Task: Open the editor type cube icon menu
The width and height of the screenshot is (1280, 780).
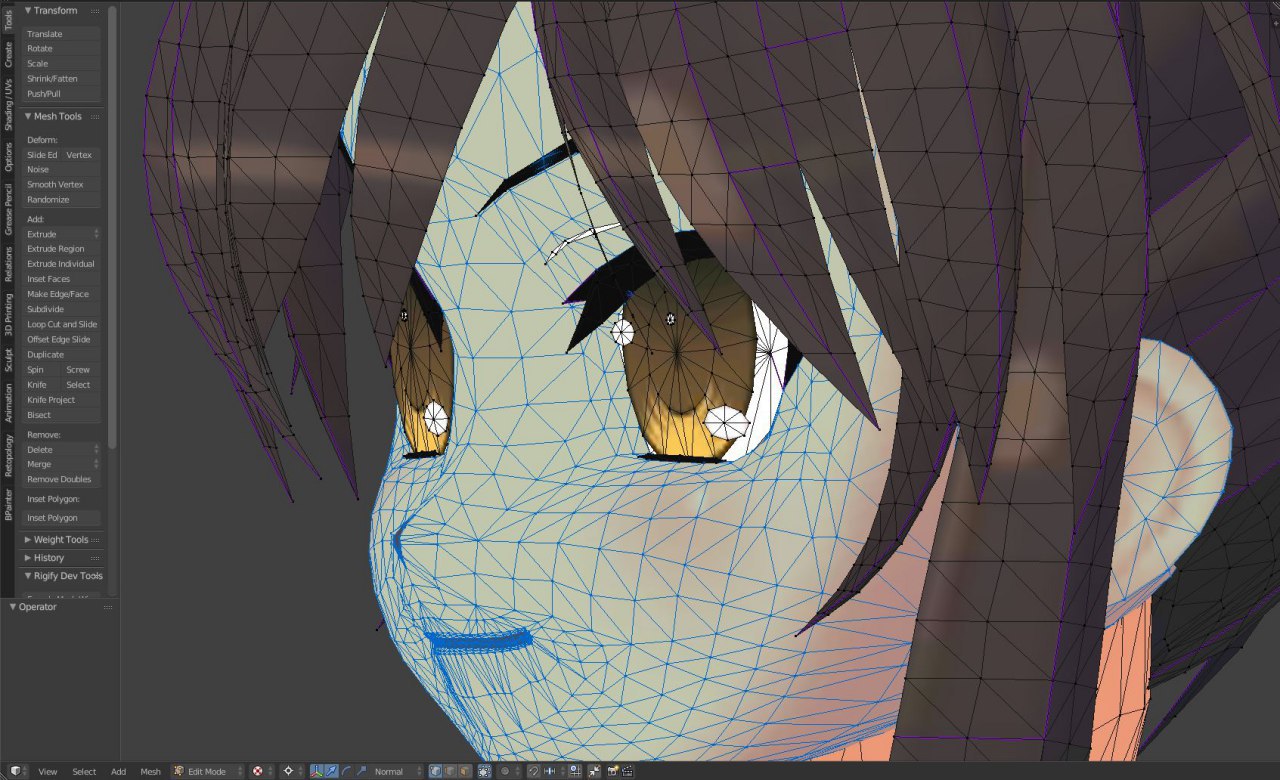Action: point(17,771)
